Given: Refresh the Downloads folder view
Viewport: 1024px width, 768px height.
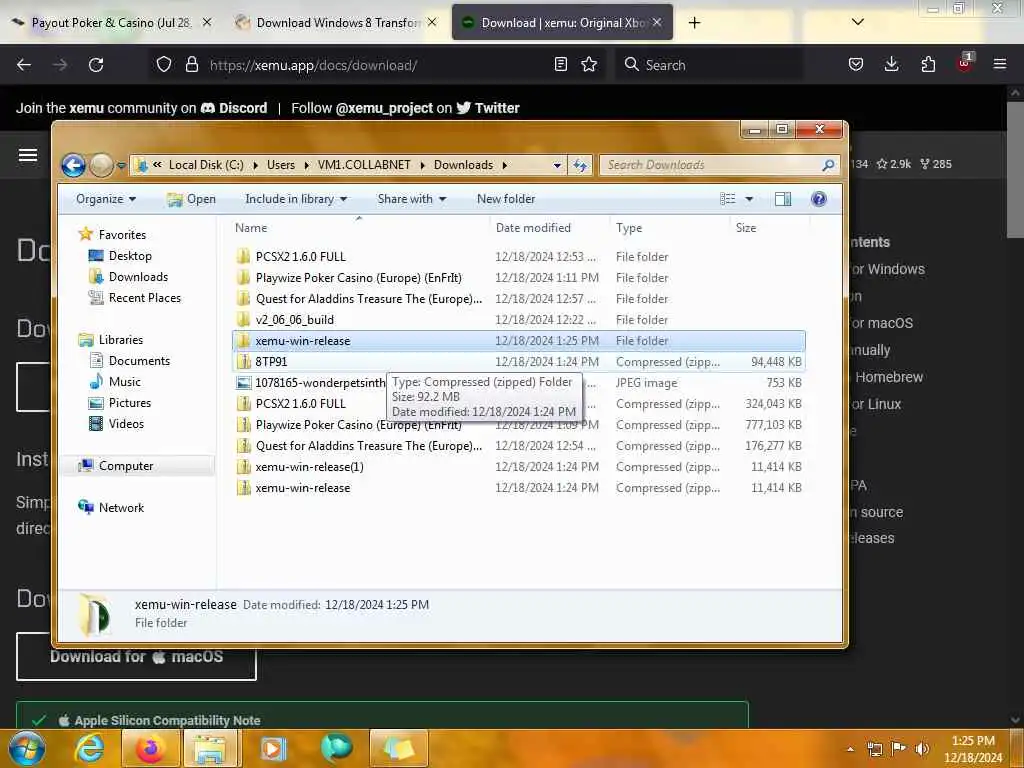Looking at the screenshot, I should pyautogui.click(x=580, y=165).
